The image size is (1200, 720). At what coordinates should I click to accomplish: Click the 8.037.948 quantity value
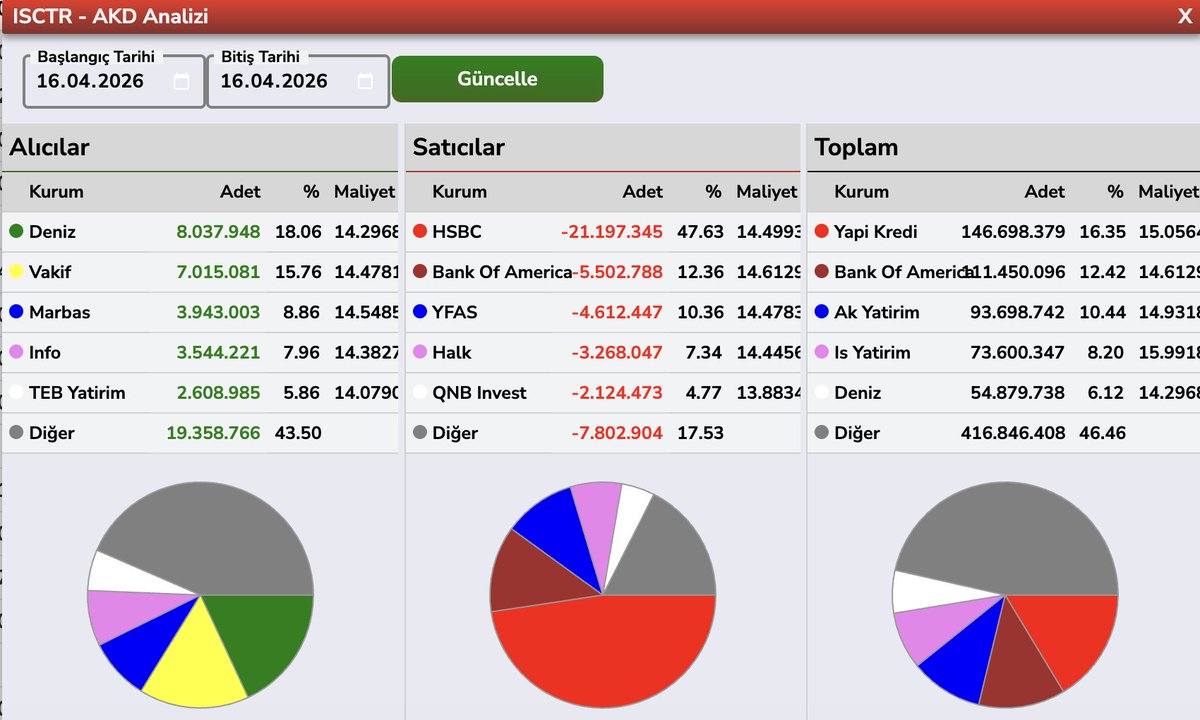point(218,231)
